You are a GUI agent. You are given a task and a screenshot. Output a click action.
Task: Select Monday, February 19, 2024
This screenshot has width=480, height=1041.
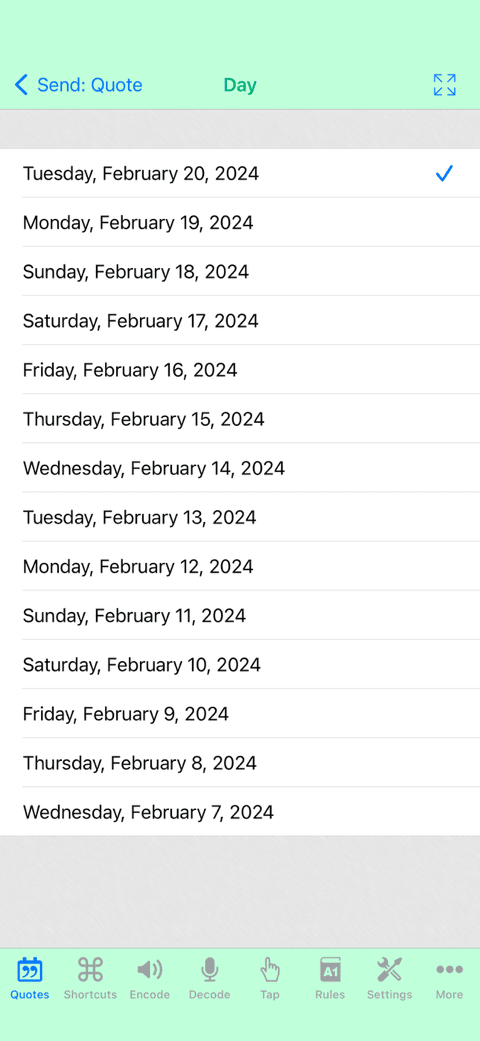[x=240, y=222]
